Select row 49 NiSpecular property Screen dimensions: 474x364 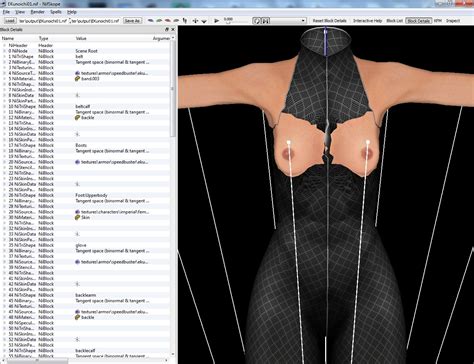click(x=85, y=323)
